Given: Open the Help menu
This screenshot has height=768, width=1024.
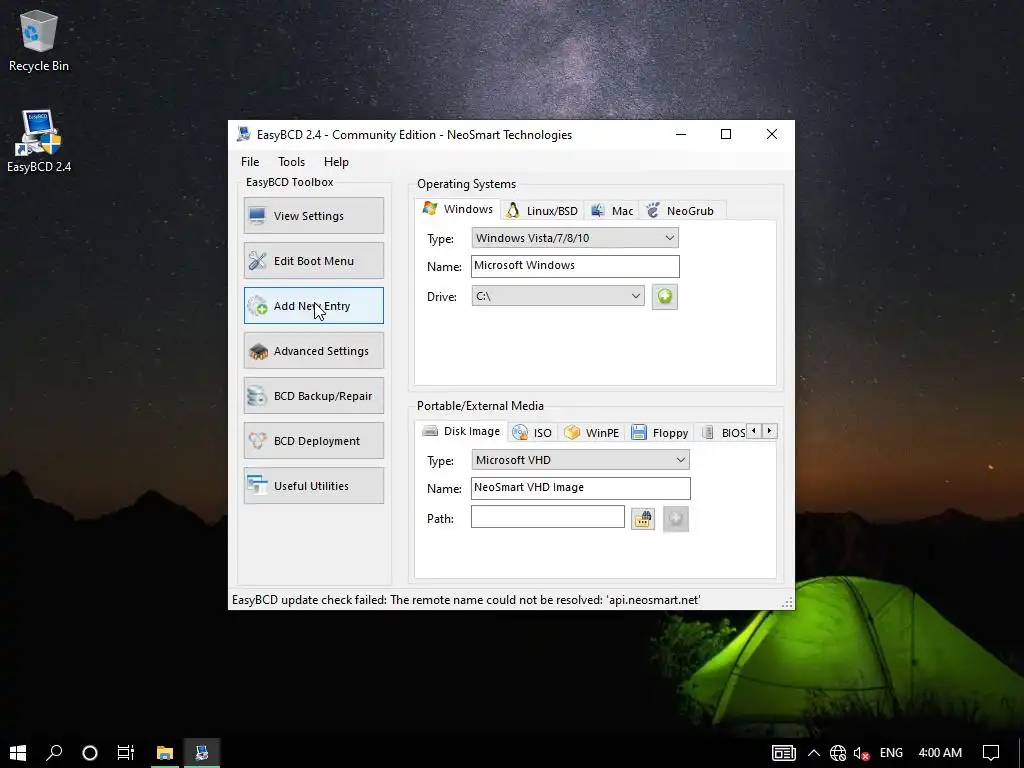Looking at the screenshot, I should [x=336, y=162].
